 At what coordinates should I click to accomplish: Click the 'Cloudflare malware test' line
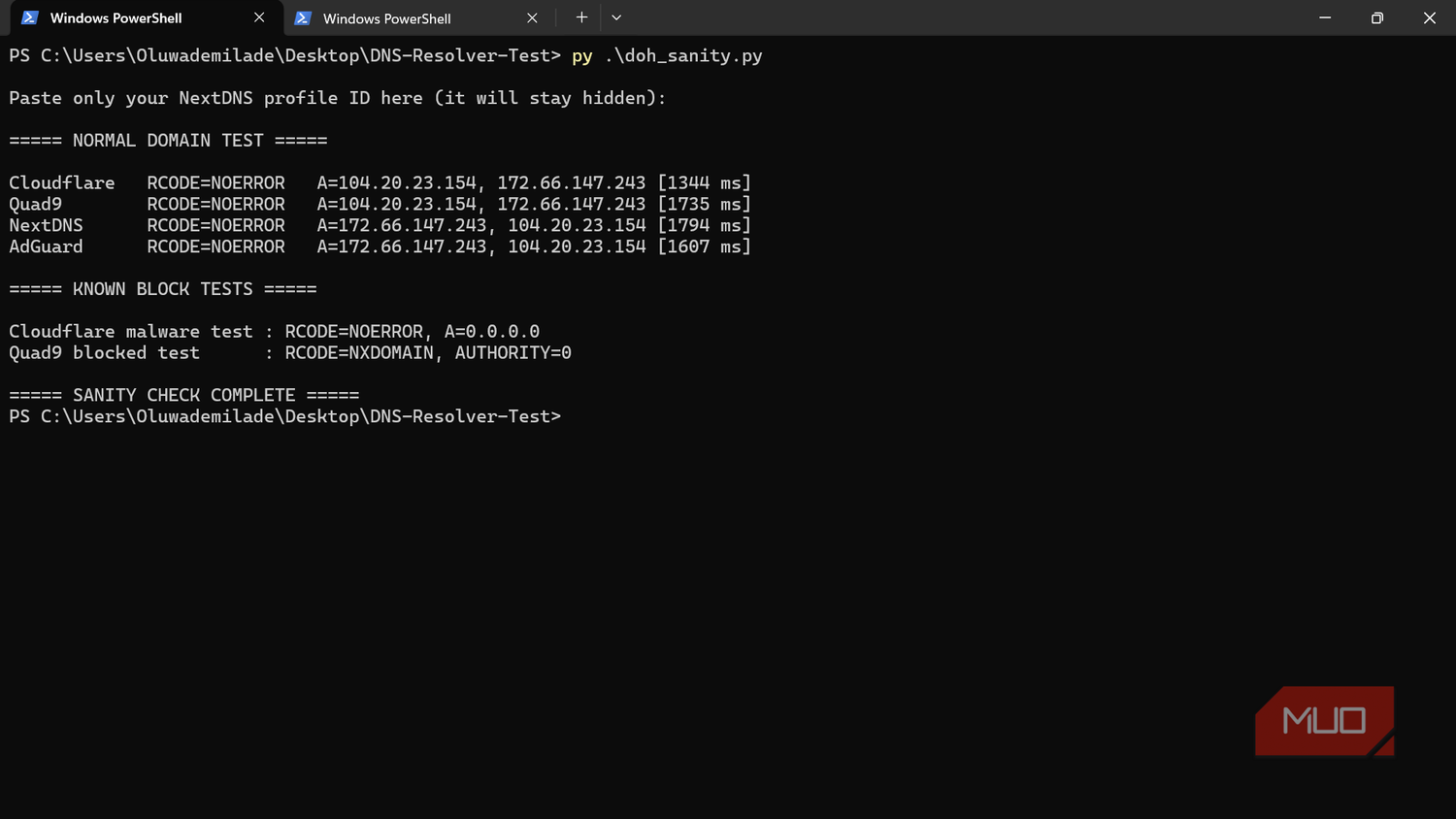[275, 332]
